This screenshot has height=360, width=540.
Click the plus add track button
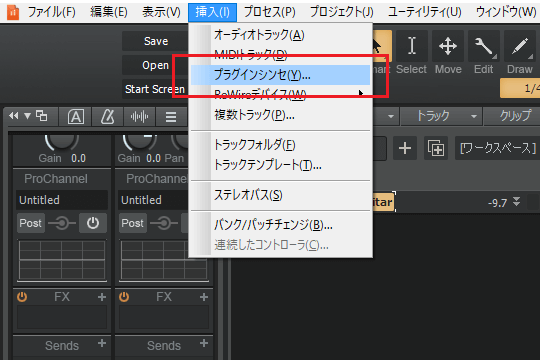pyautogui.click(x=405, y=148)
